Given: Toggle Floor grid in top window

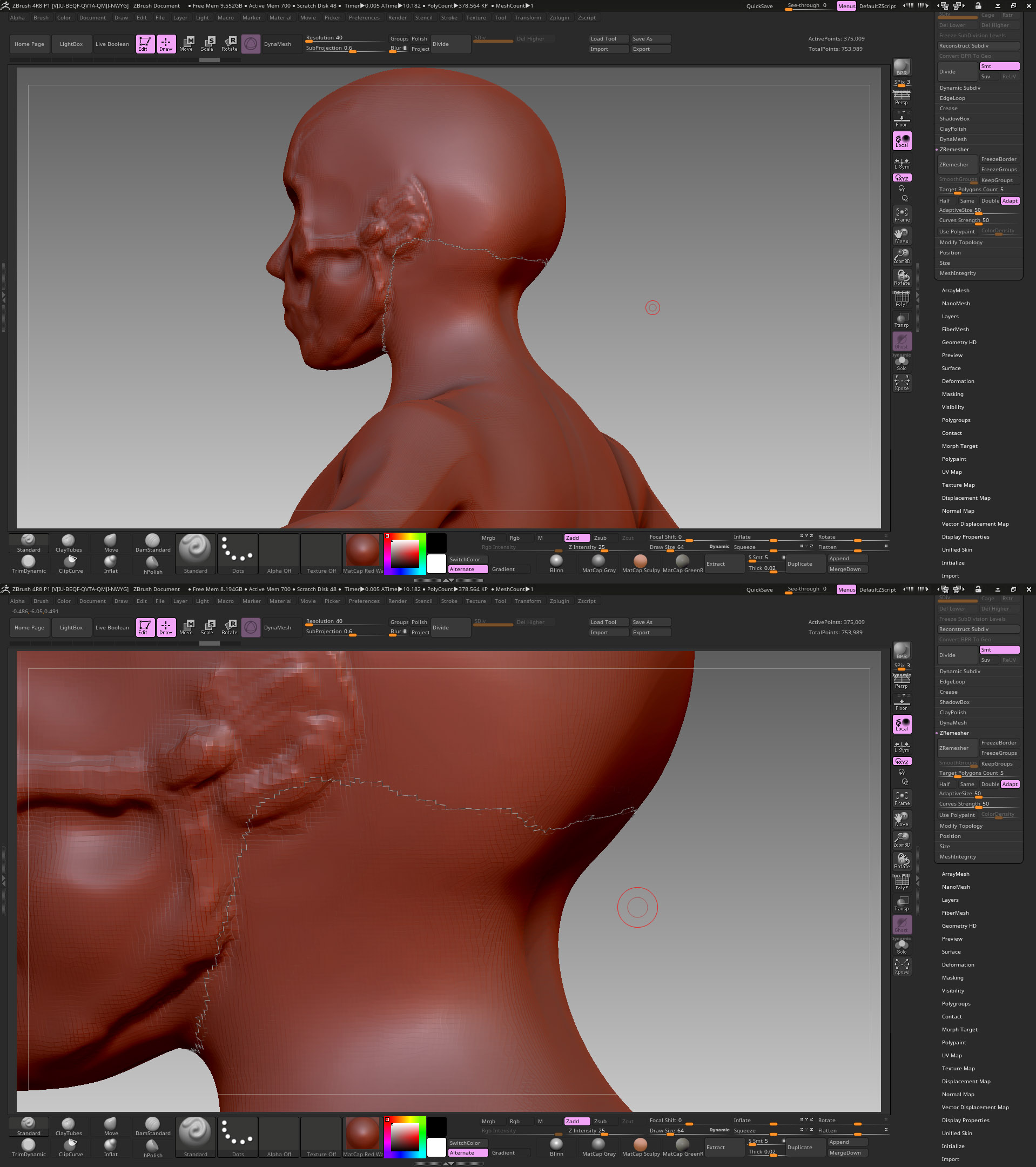Looking at the screenshot, I should pyautogui.click(x=902, y=119).
